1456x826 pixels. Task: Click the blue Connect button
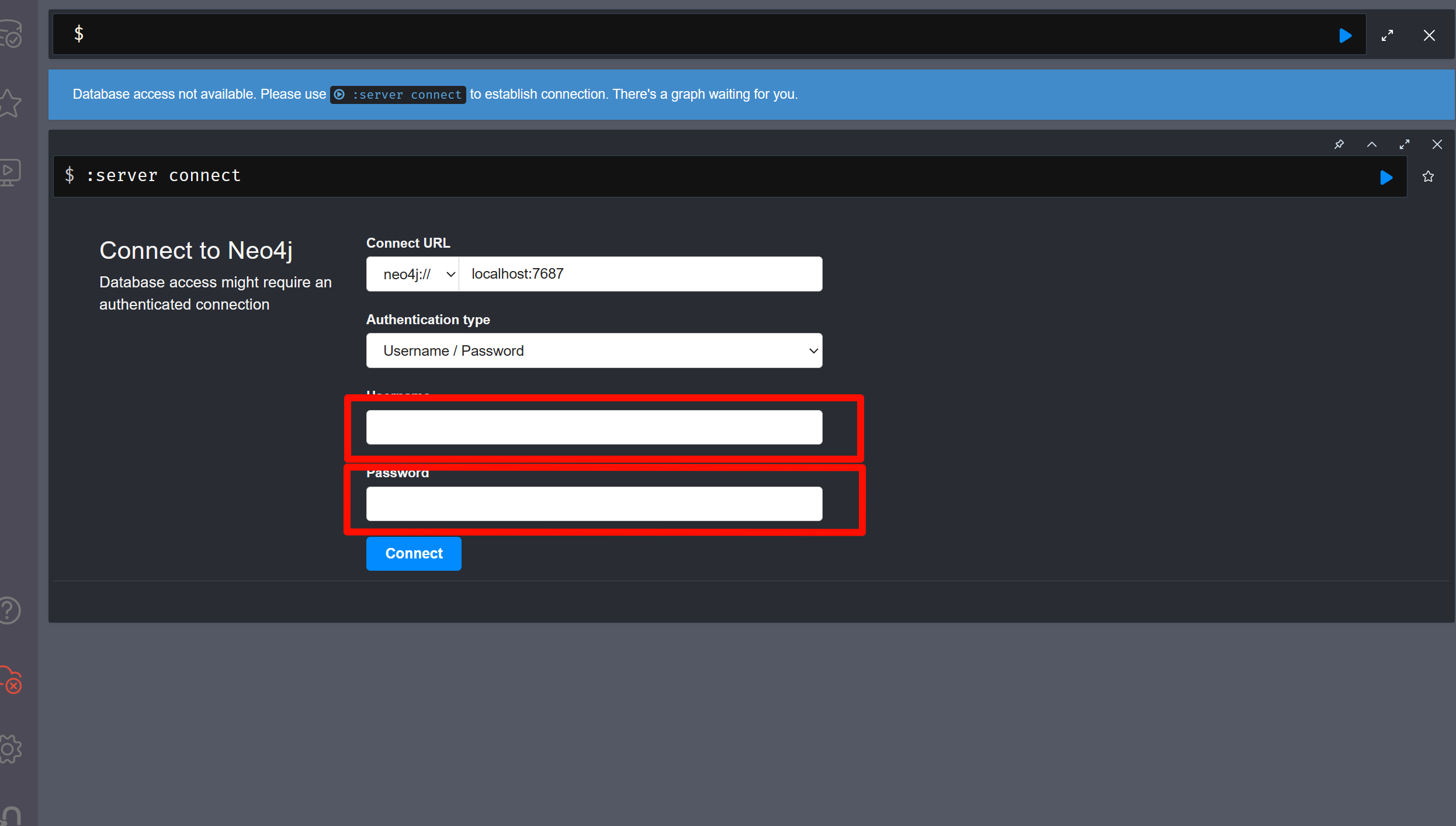(414, 553)
